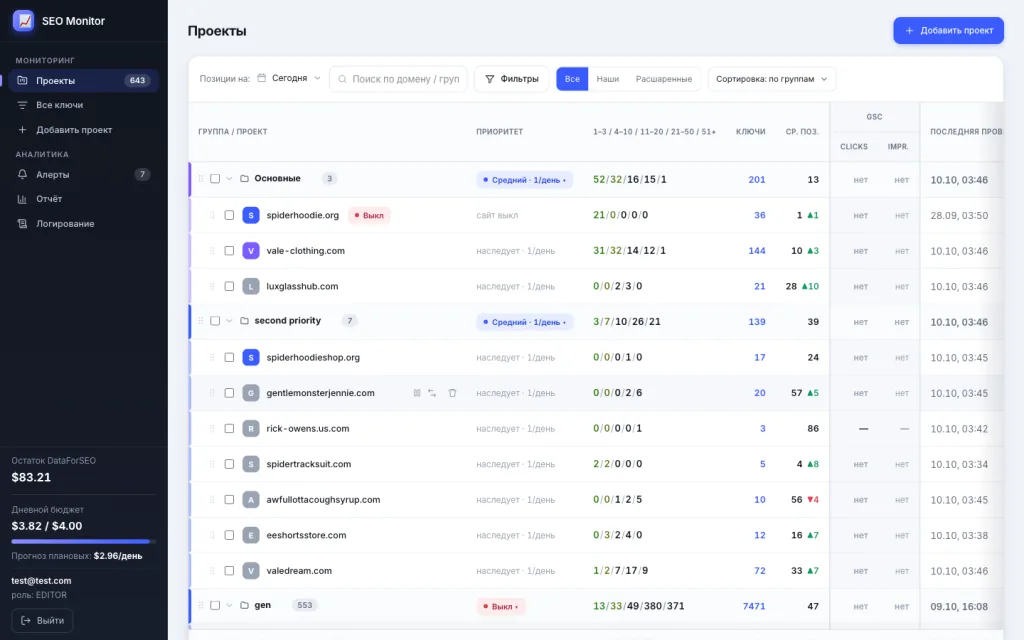Click the calendar icon next to Сегодня
This screenshot has width=1024, height=640.
(261, 78)
